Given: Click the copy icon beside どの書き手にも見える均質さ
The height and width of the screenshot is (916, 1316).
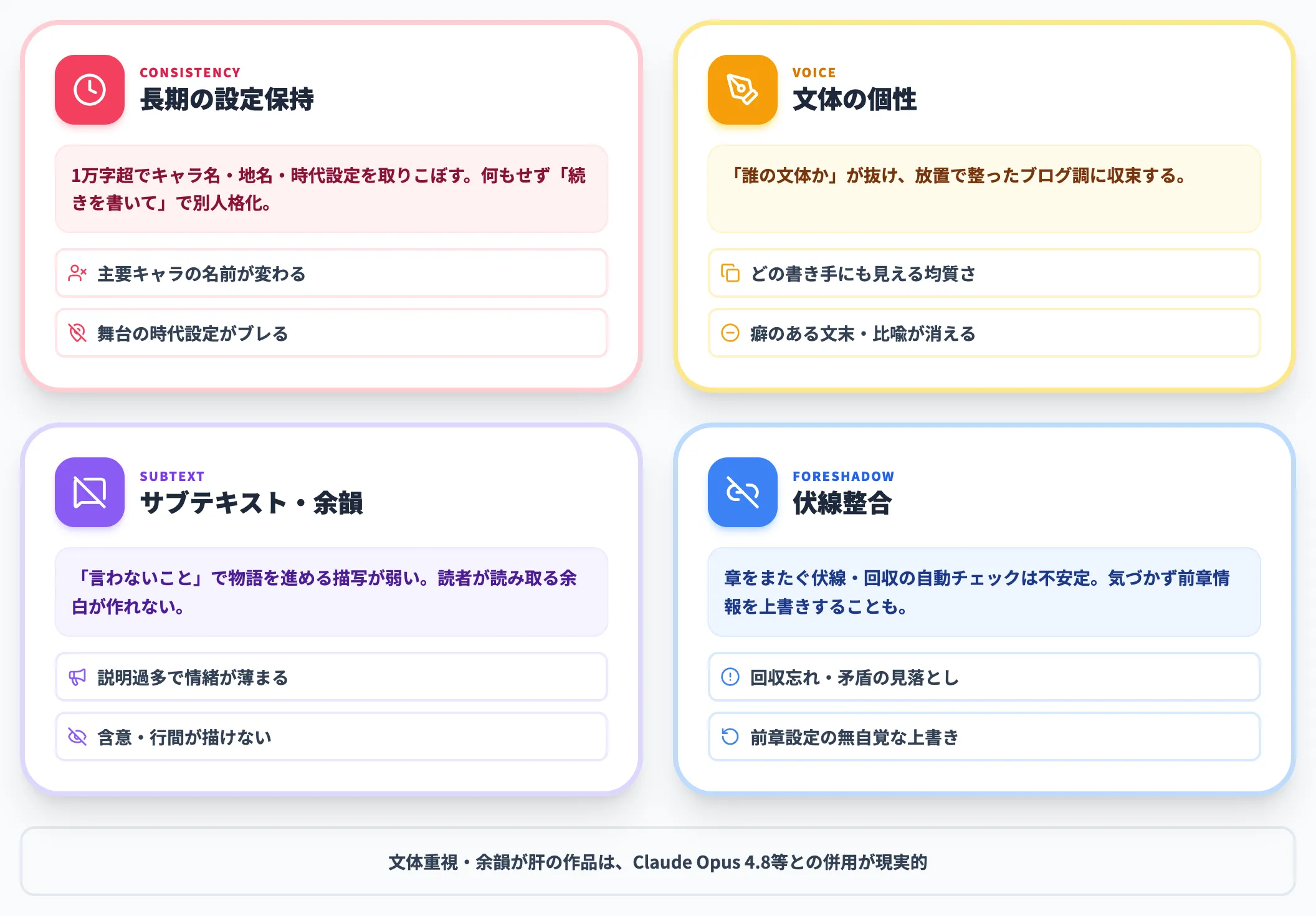Looking at the screenshot, I should (730, 273).
